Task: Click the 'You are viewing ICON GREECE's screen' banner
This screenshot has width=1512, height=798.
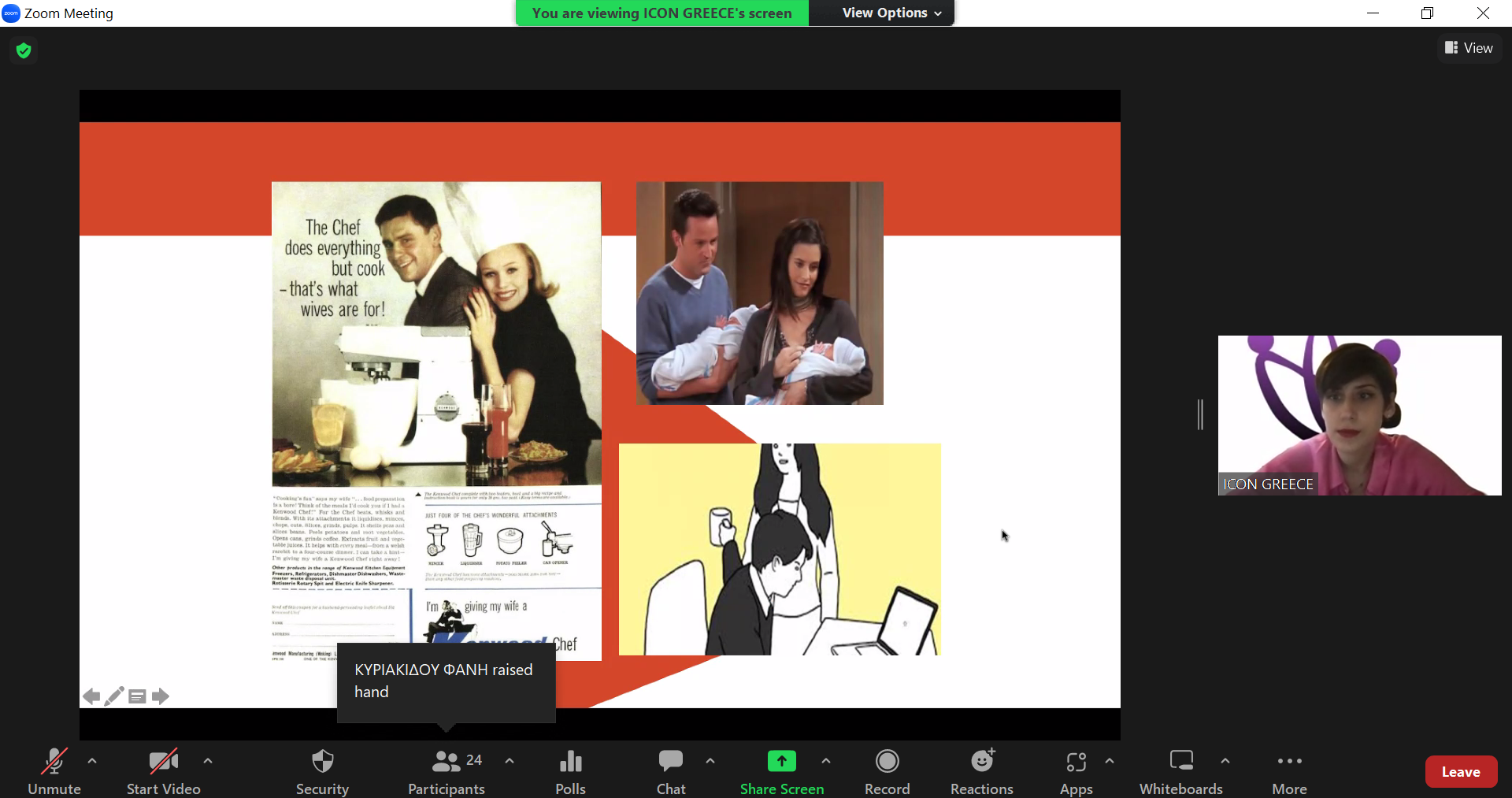Action: [x=662, y=13]
